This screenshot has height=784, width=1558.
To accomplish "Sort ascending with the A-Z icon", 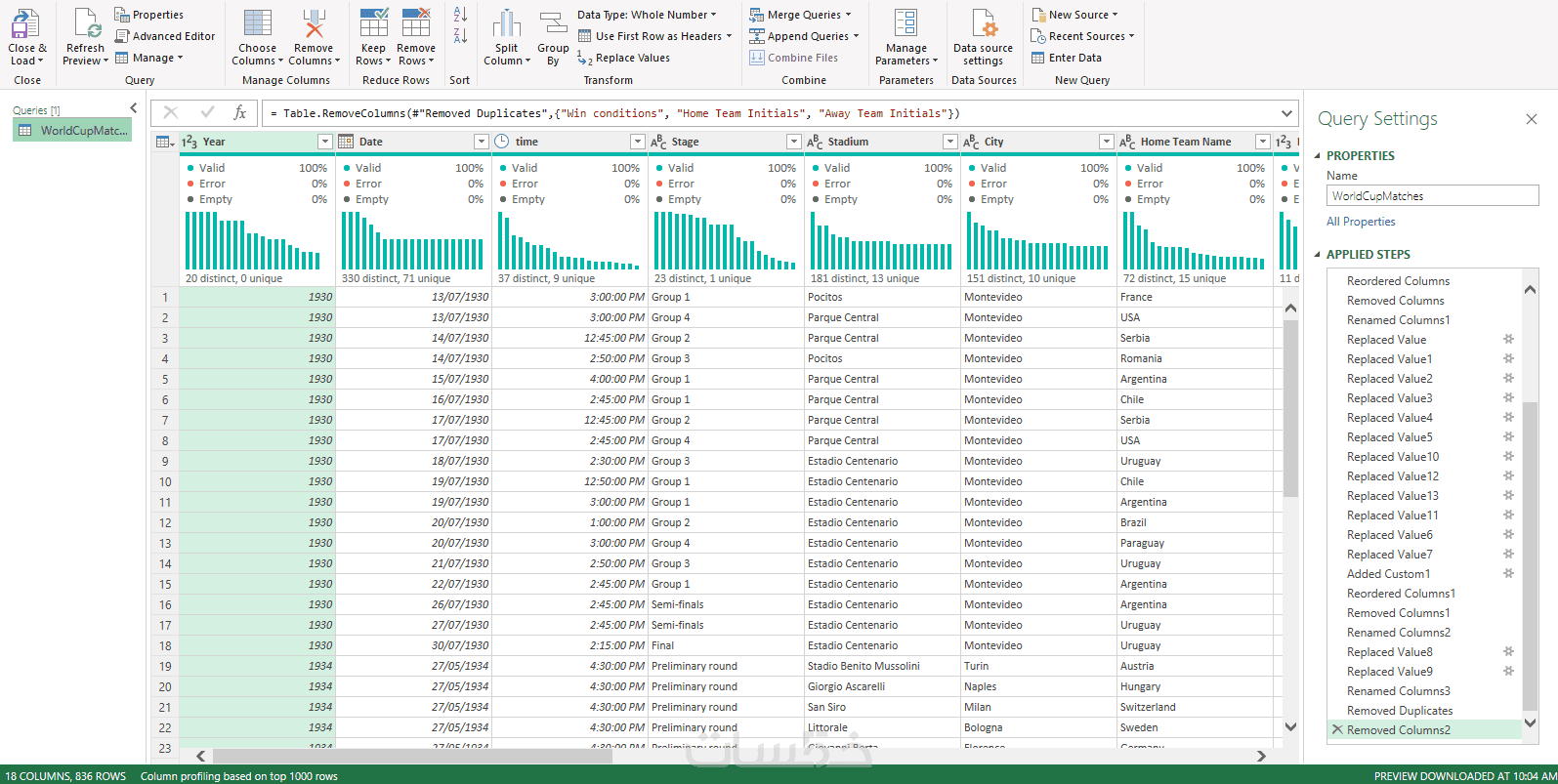I will 460,15.
